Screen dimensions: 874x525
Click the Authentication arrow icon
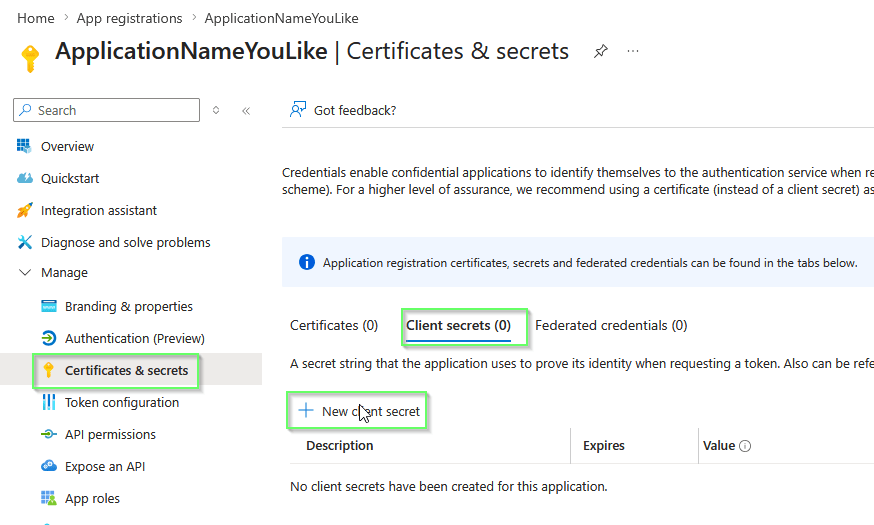[49, 338]
